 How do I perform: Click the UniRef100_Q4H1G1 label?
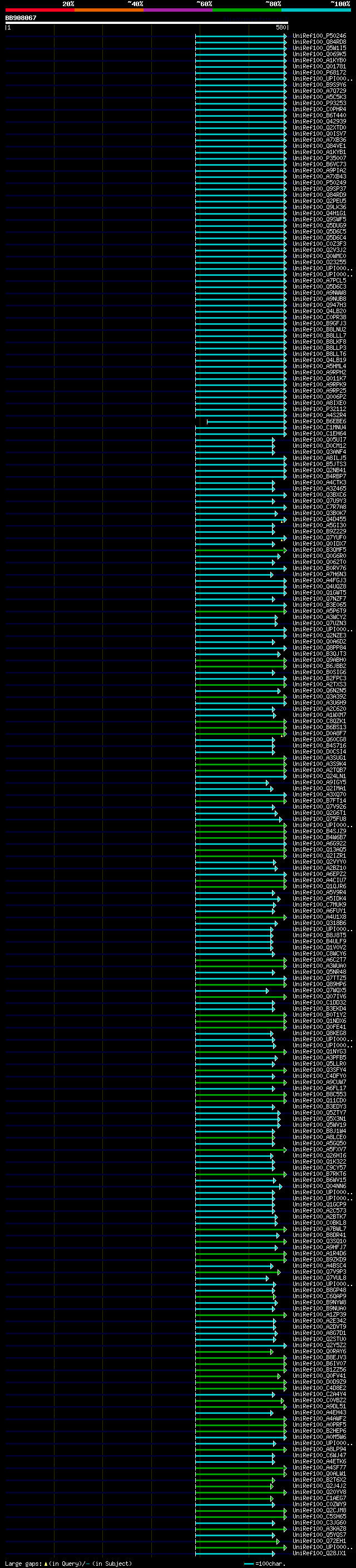319,213
